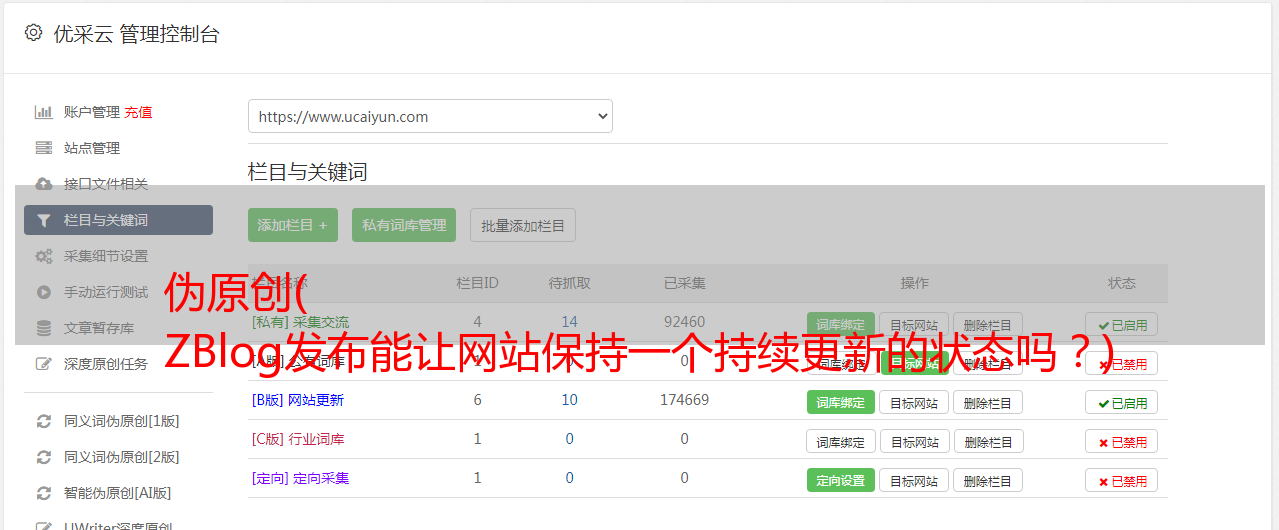Select 栏目与关键词 in the sidebar
This screenshot has width=1279, height=530.
[x=118, y=220]
